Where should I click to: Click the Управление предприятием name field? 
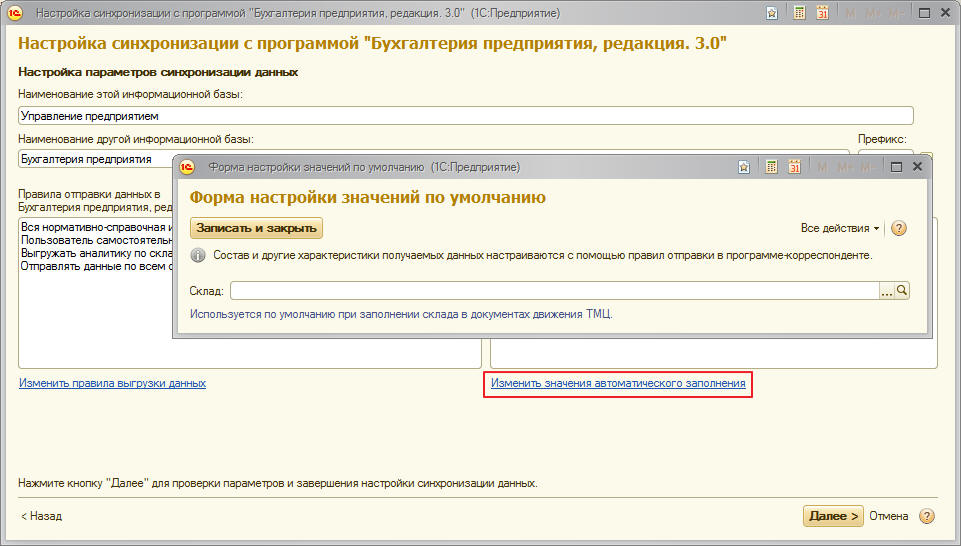pos(465,116)
